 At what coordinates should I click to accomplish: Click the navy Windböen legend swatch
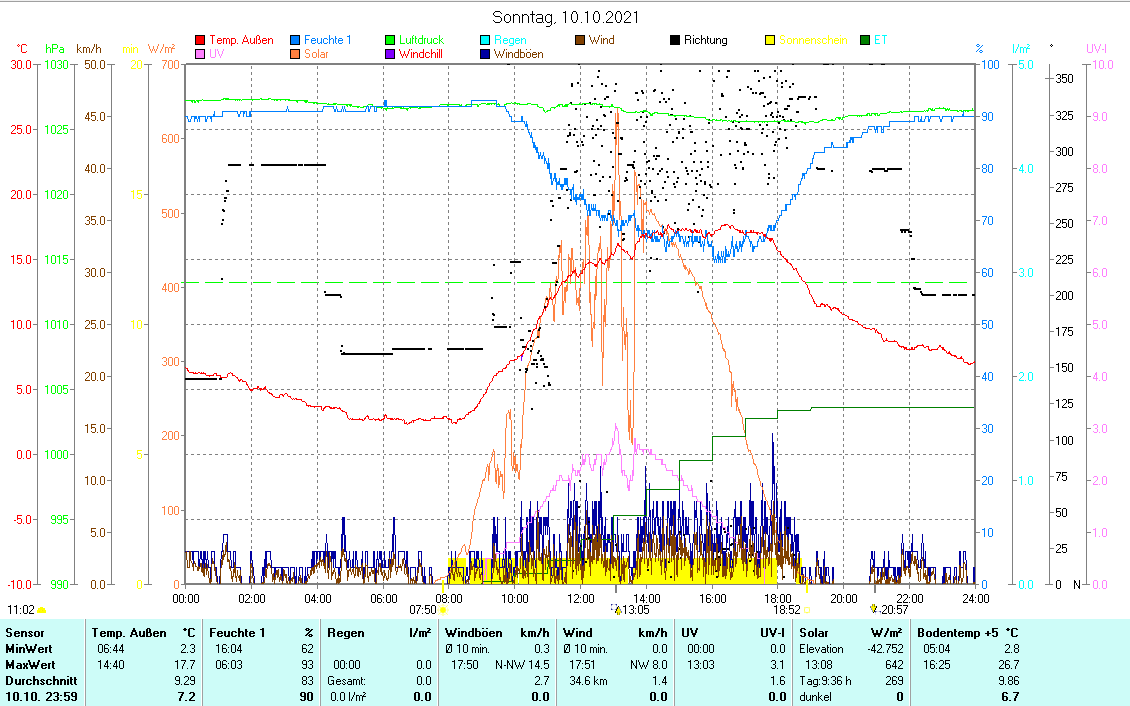485,54
